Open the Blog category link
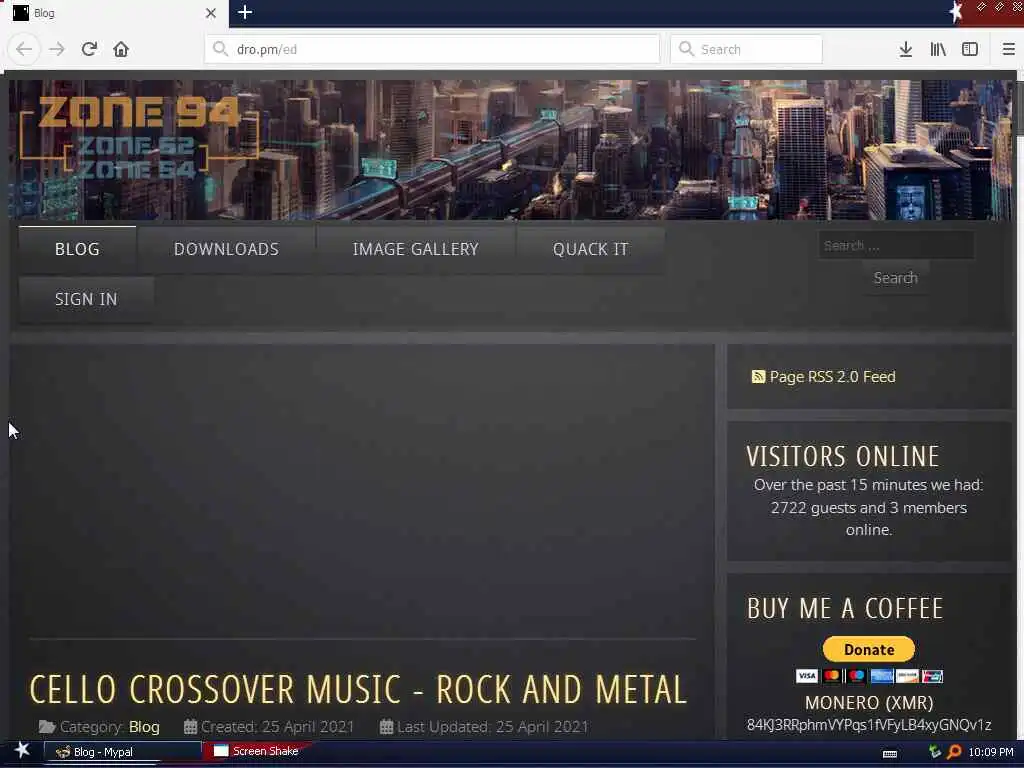 (144, 726)
